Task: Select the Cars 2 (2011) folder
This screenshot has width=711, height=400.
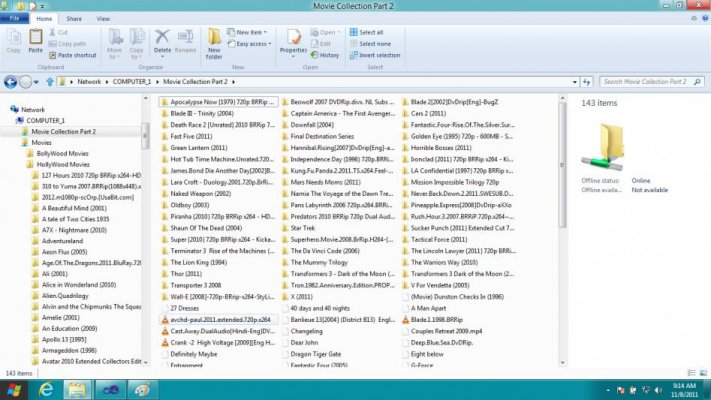Action: click(428, 113)
